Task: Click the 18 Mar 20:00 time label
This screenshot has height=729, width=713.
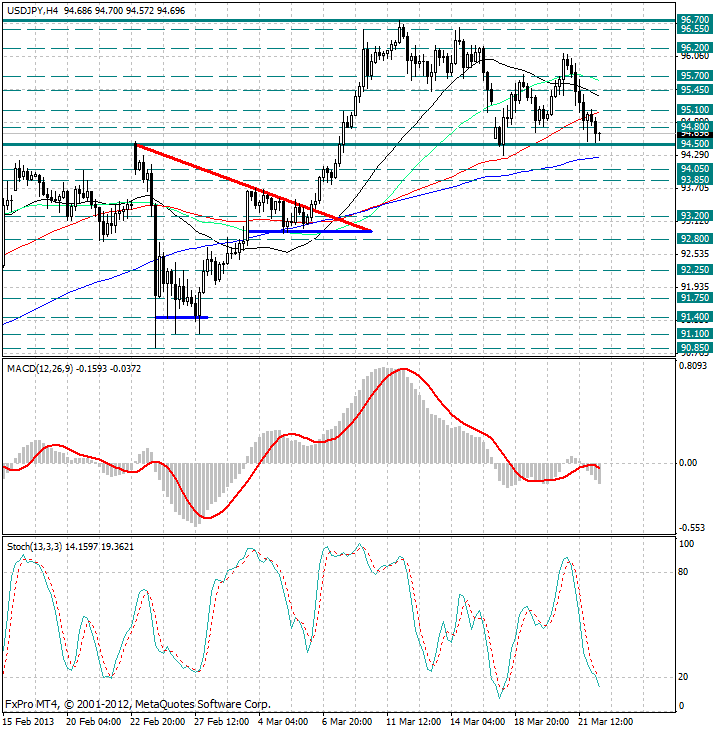Action: [541, 722]
